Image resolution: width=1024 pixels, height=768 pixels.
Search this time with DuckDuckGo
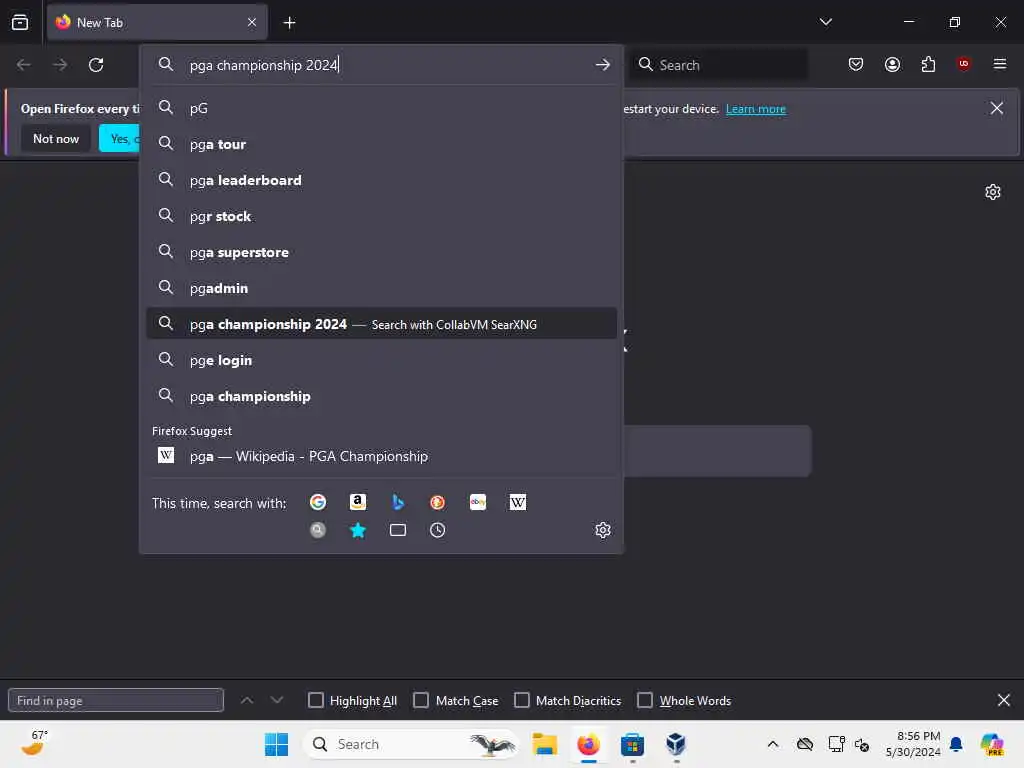coord(438,502)
